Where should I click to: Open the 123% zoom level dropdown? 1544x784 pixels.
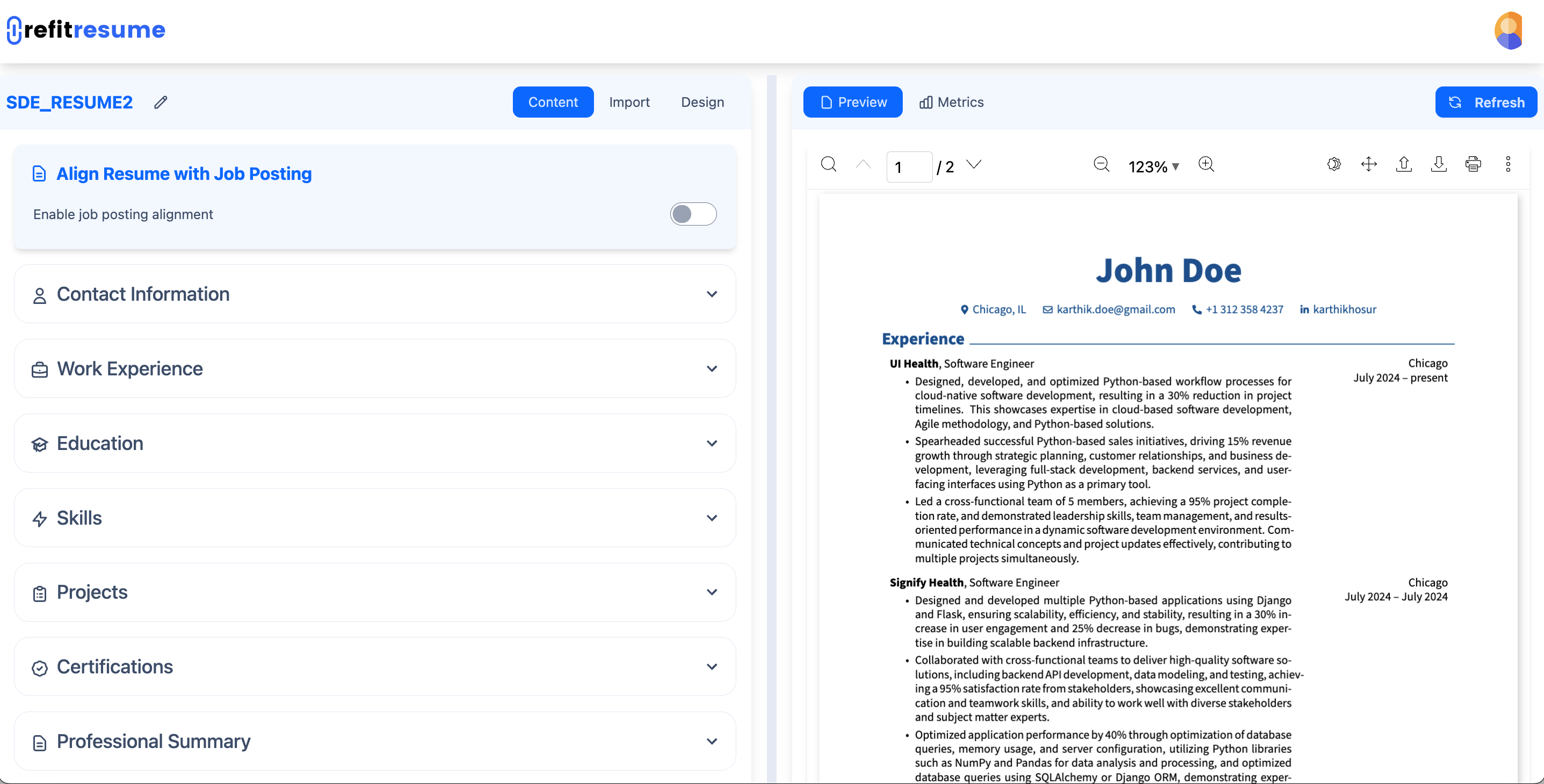1154,166
